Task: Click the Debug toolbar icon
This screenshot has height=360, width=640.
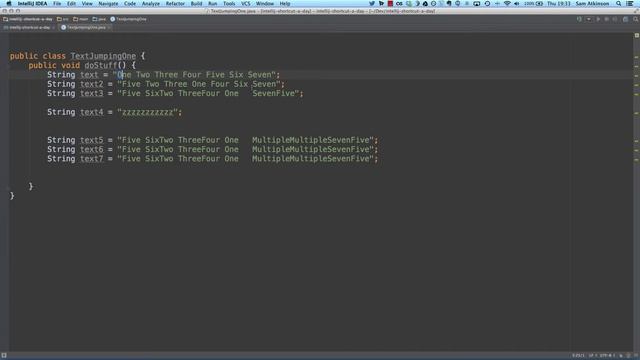Action: [607, 19]
